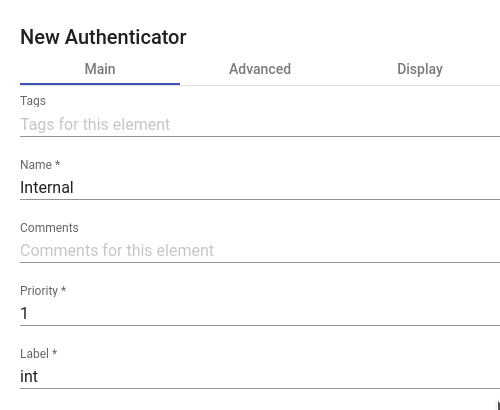Click the blue underline beneath the Main tab

100,84
